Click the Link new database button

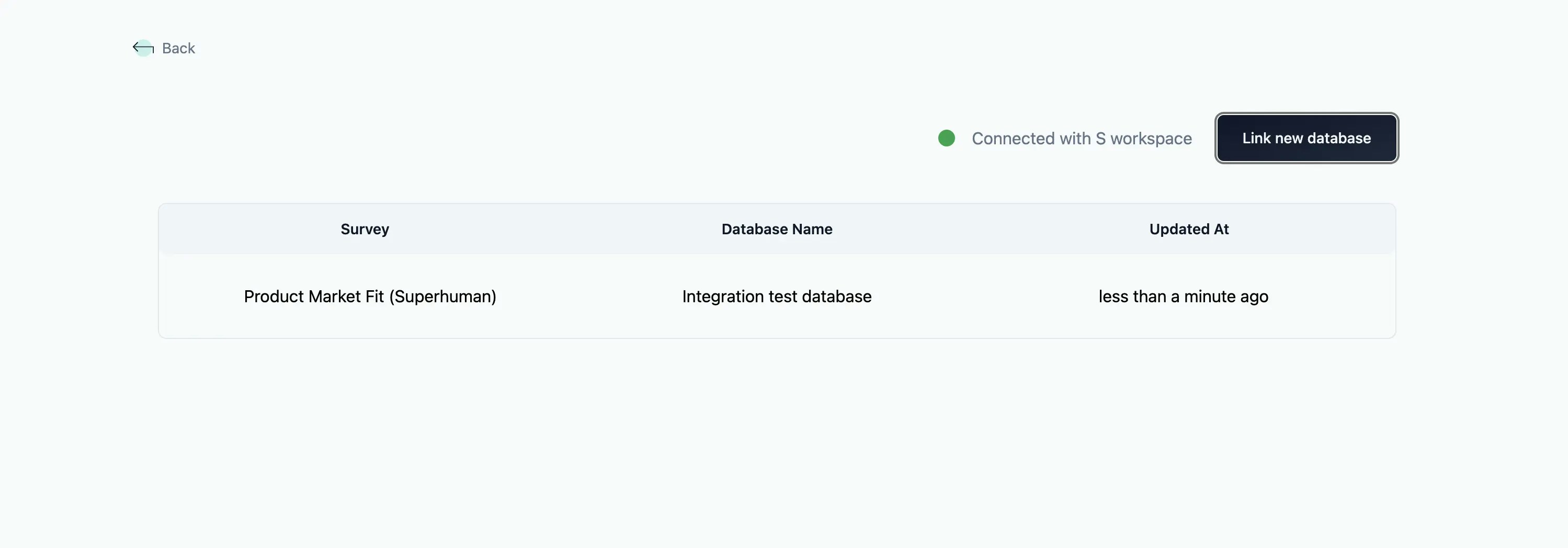point(1306,138)
